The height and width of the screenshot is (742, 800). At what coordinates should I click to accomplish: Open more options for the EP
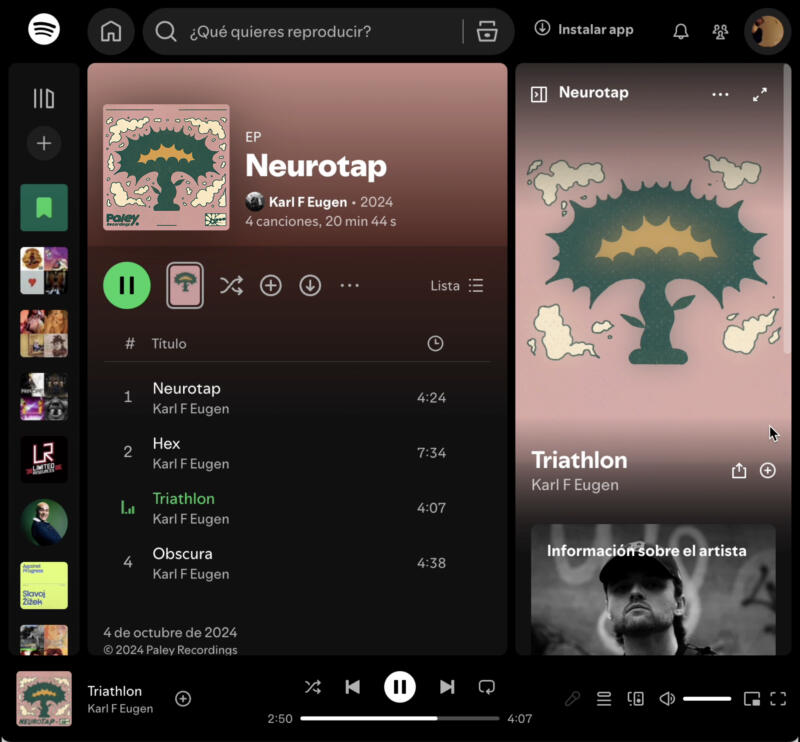click(x=349, y=285)
